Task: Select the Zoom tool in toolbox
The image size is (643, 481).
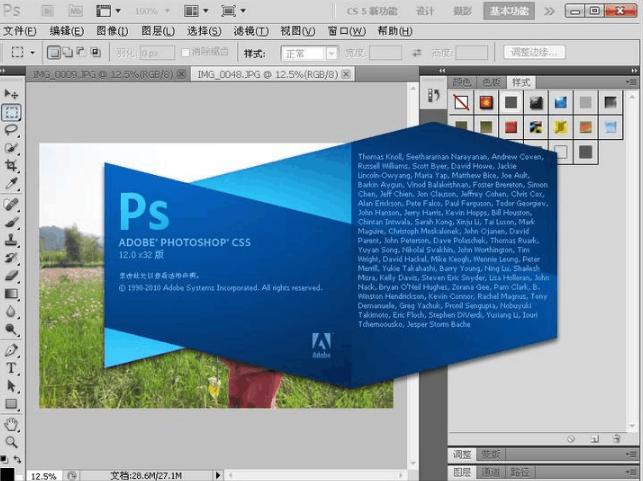Action: pos(12,441)
